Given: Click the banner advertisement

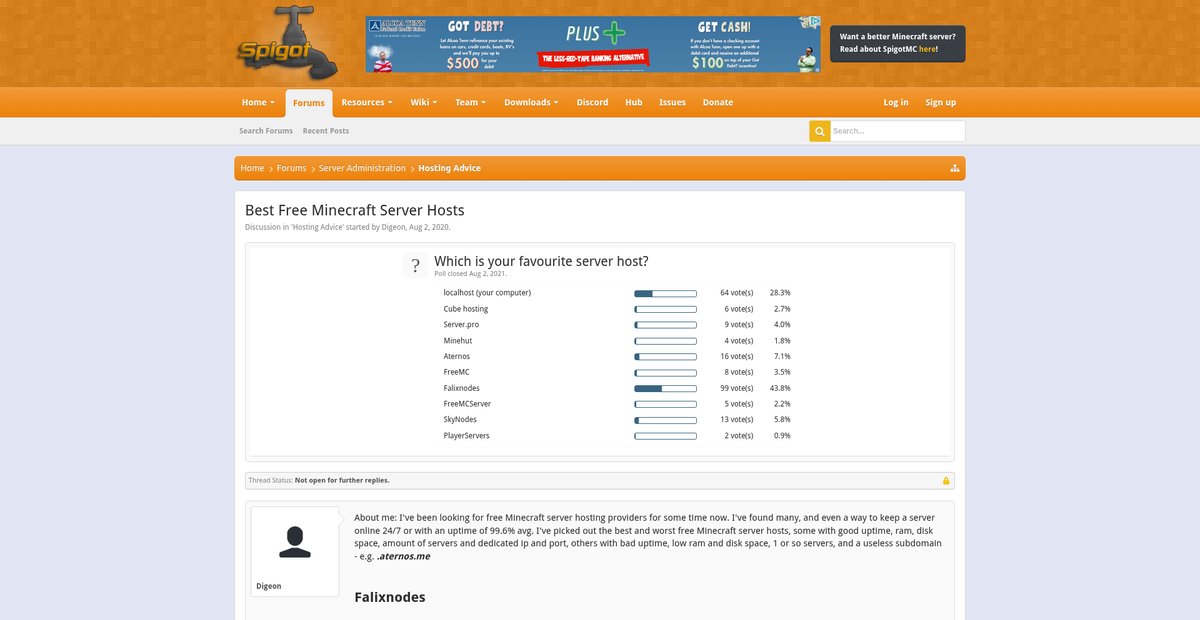Looking at the screenshot, I should (x=593, y=44).
